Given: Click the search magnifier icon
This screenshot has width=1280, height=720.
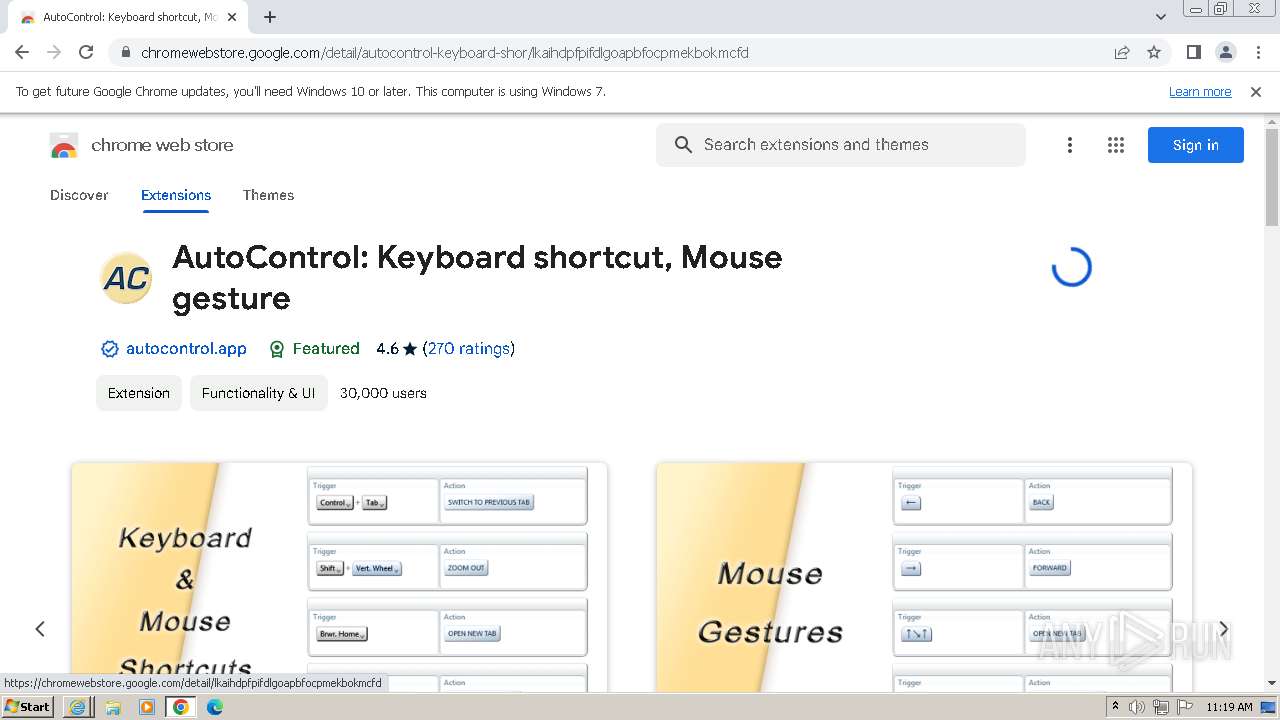Looking at the screenshot, I should pos(683,145).
